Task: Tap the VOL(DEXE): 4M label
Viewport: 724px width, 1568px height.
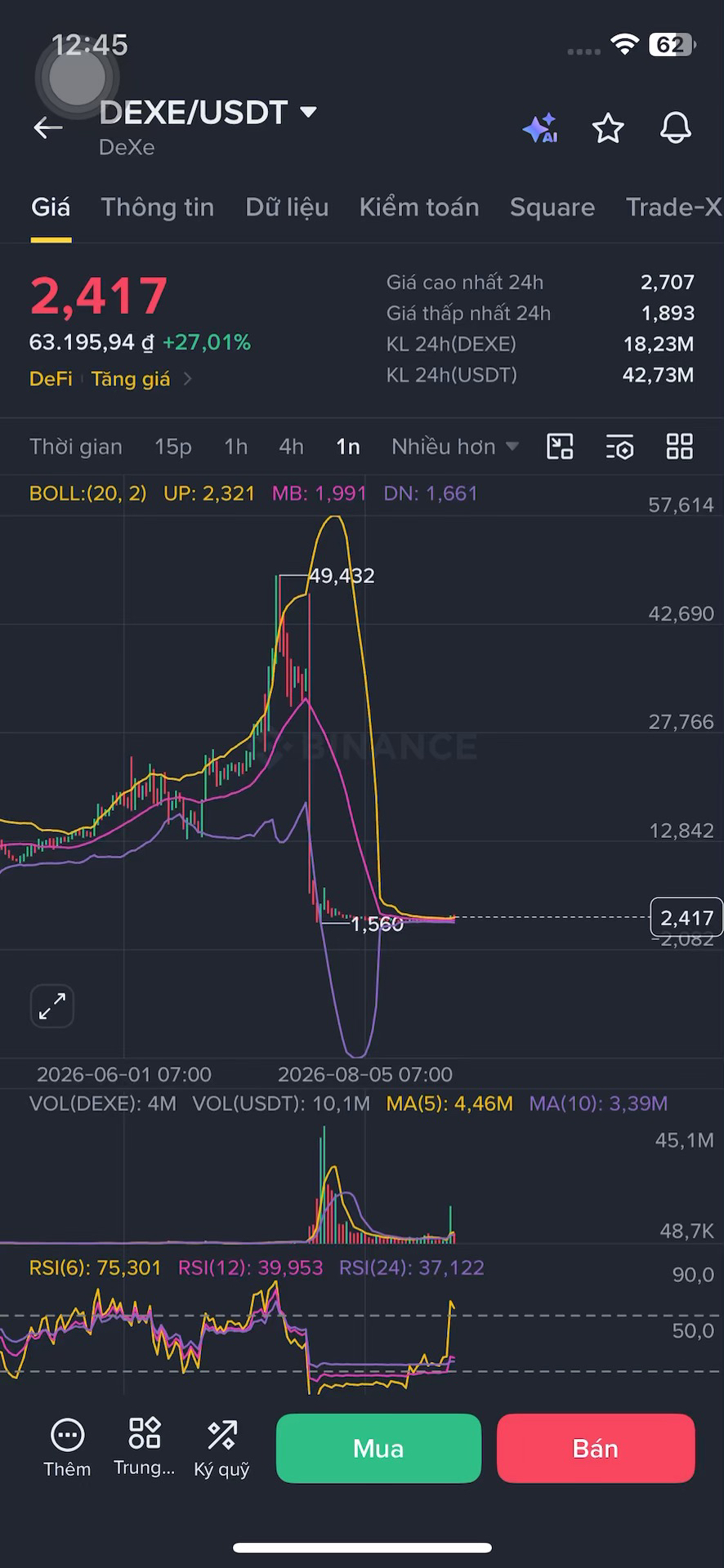Action: (103, 1104)
